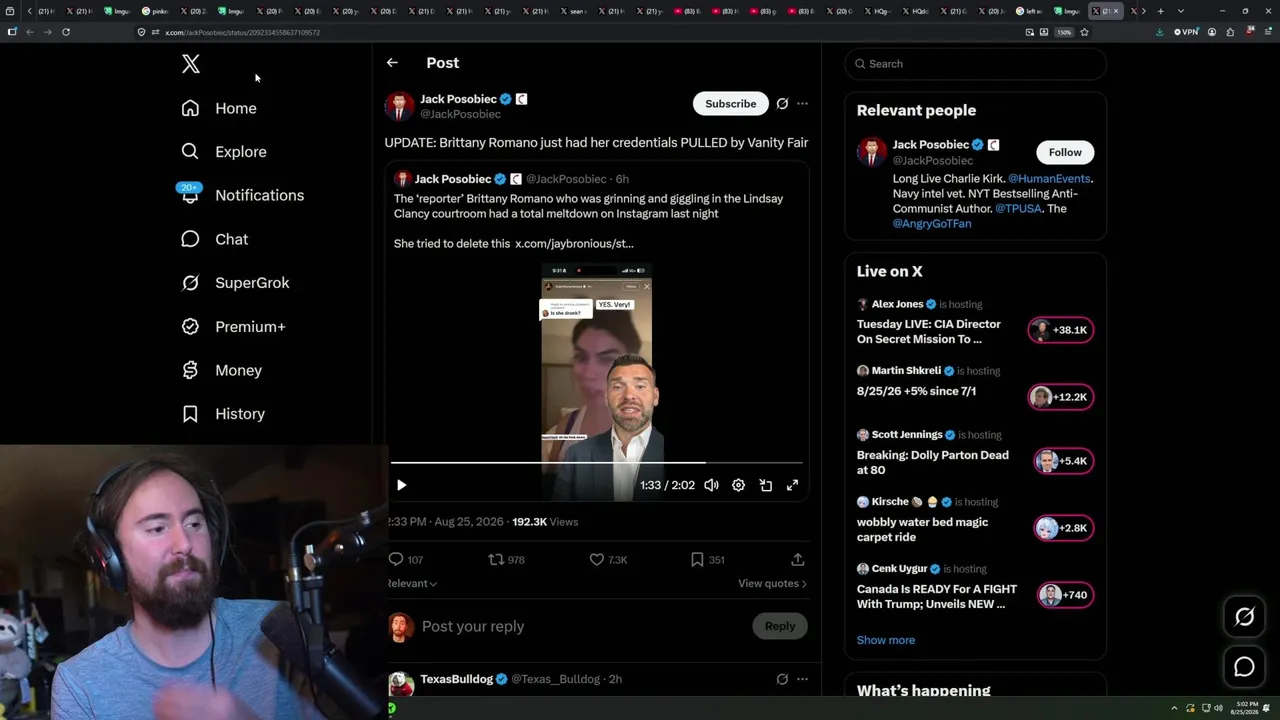Screen dimensions: 1280x720
Task: Follow Jack Posobiec in Relevant people
Action: (x=1065, y=152)
